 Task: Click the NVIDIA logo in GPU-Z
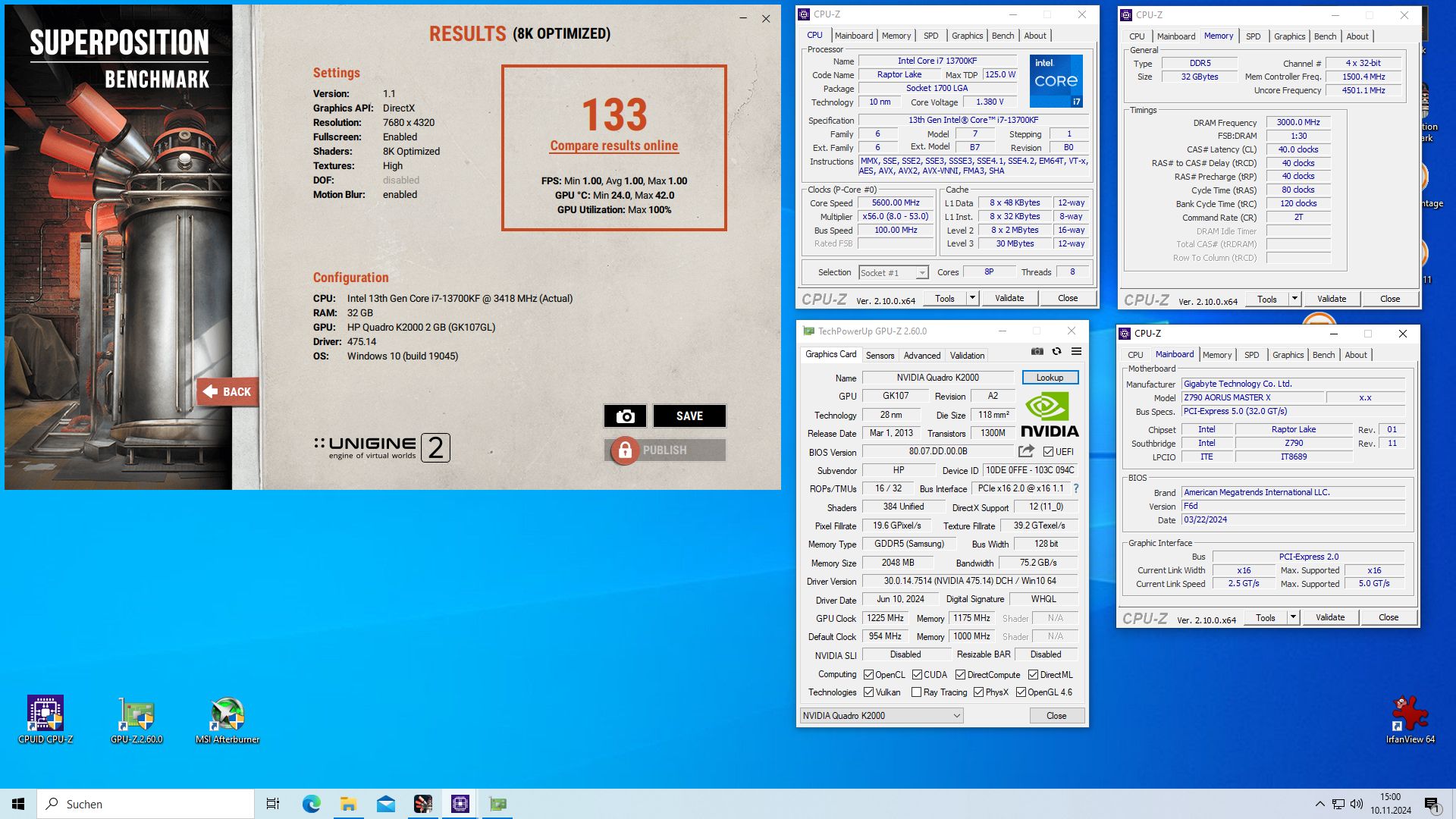tap(1050, 414)
